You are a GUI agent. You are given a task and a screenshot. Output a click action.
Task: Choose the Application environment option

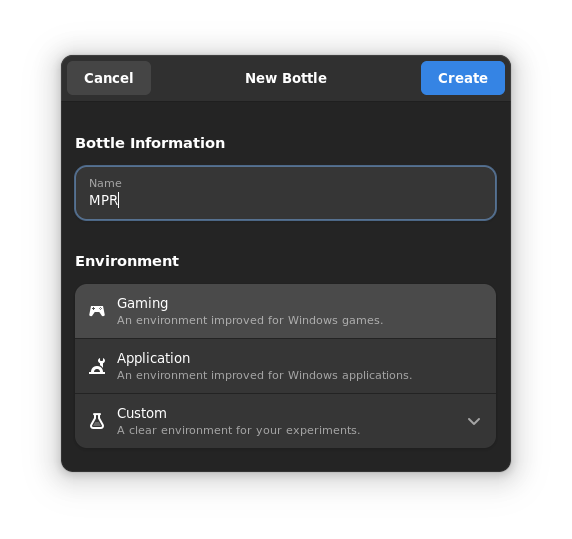click(285, 366)
